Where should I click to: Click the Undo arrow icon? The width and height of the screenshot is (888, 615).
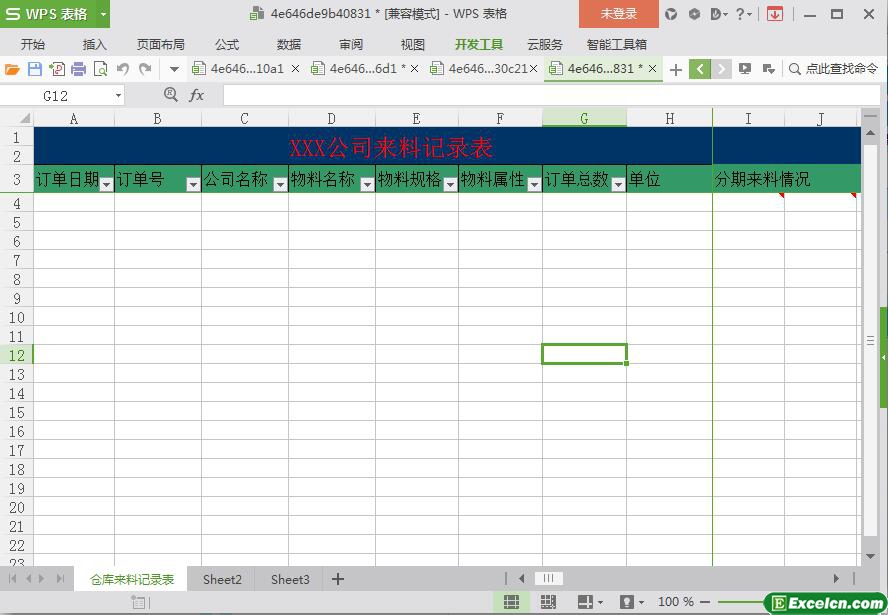[x=122, y=69]
